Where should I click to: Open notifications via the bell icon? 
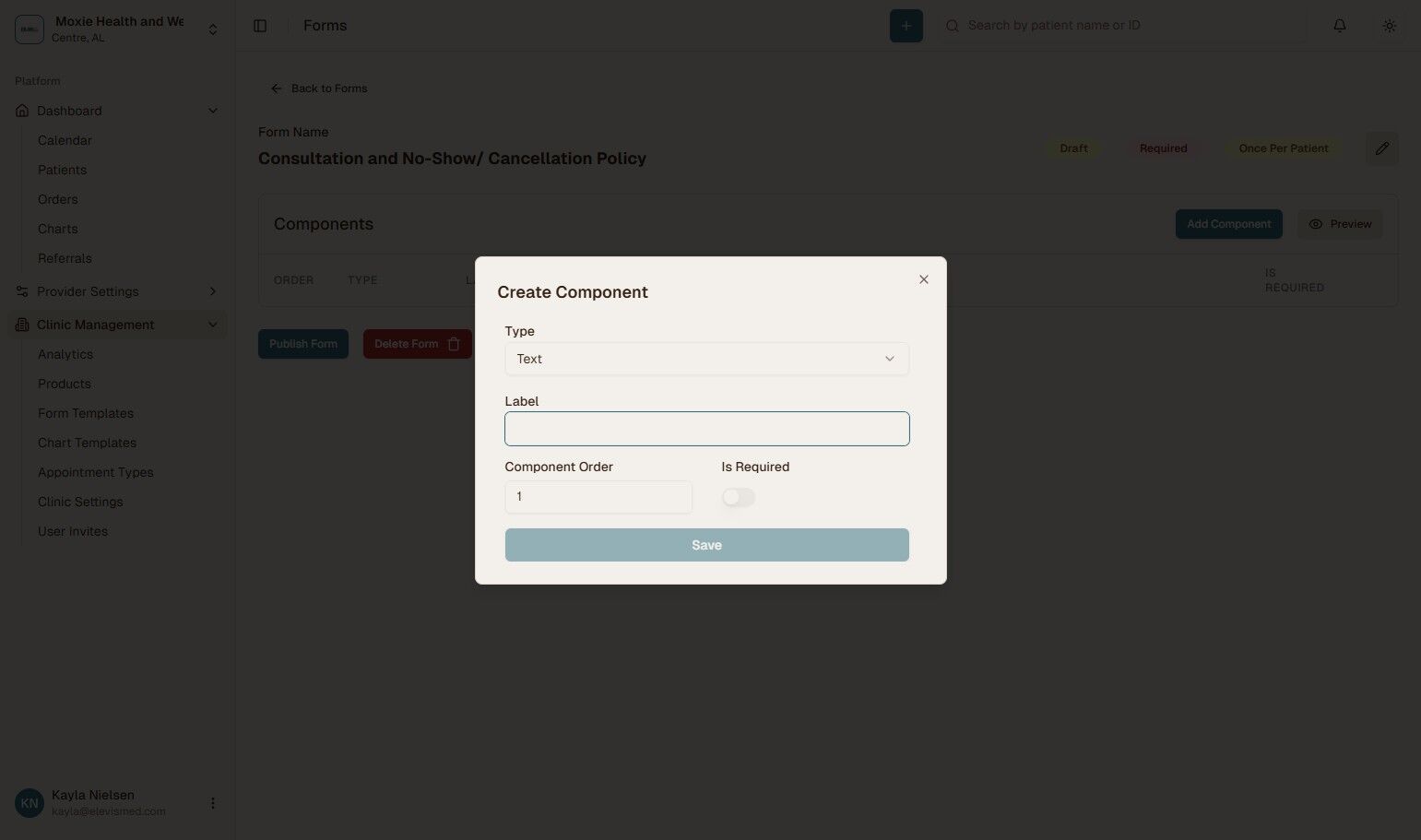point(1339,25)
